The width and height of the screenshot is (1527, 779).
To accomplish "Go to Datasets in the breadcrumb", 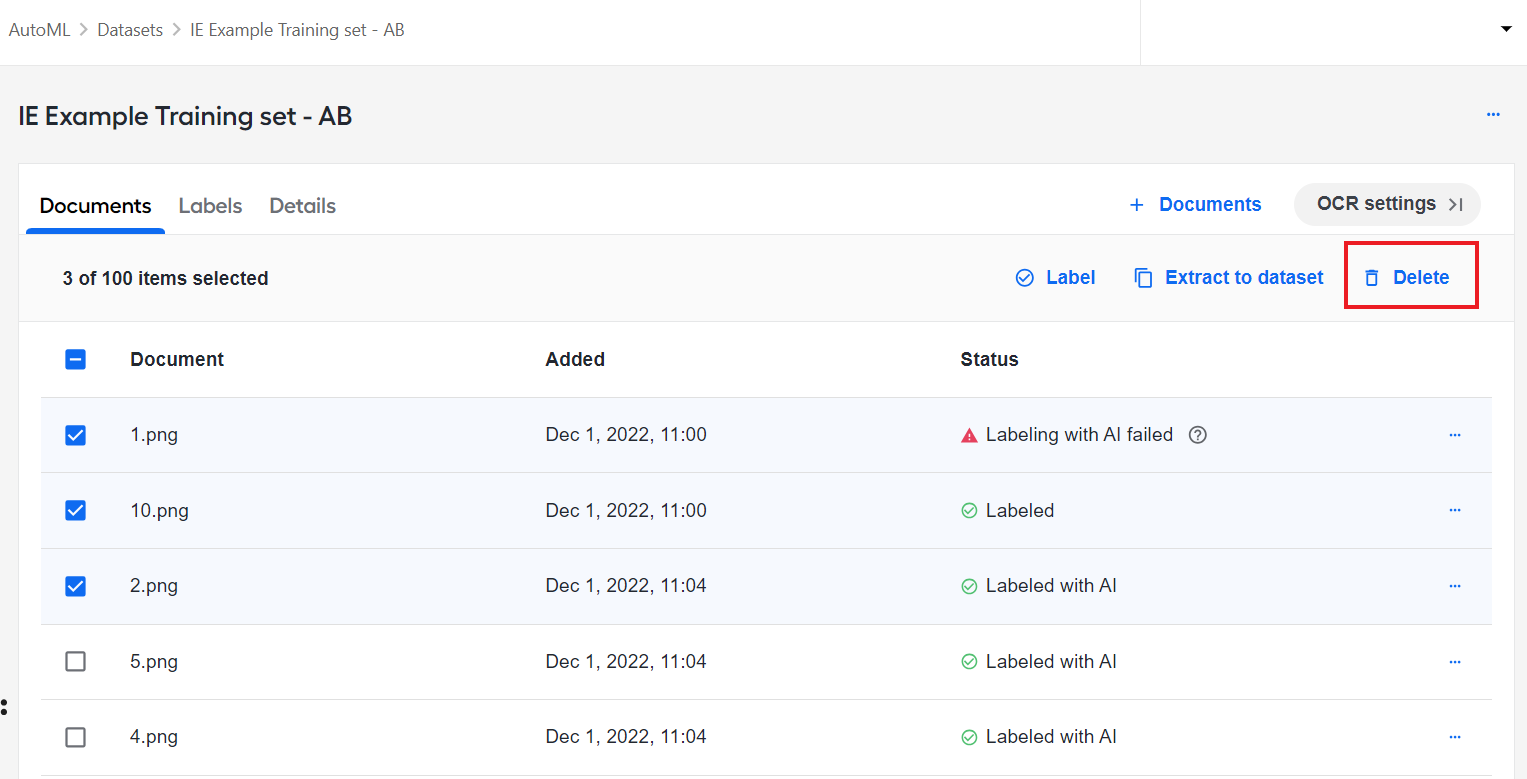I will (x=130, y=30).
